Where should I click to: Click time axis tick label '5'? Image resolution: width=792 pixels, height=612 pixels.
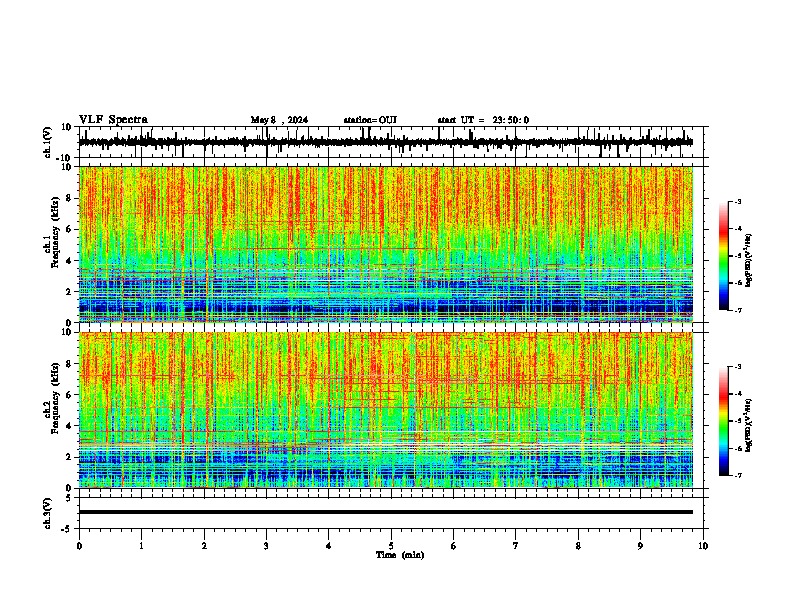(x=391, y=546)
